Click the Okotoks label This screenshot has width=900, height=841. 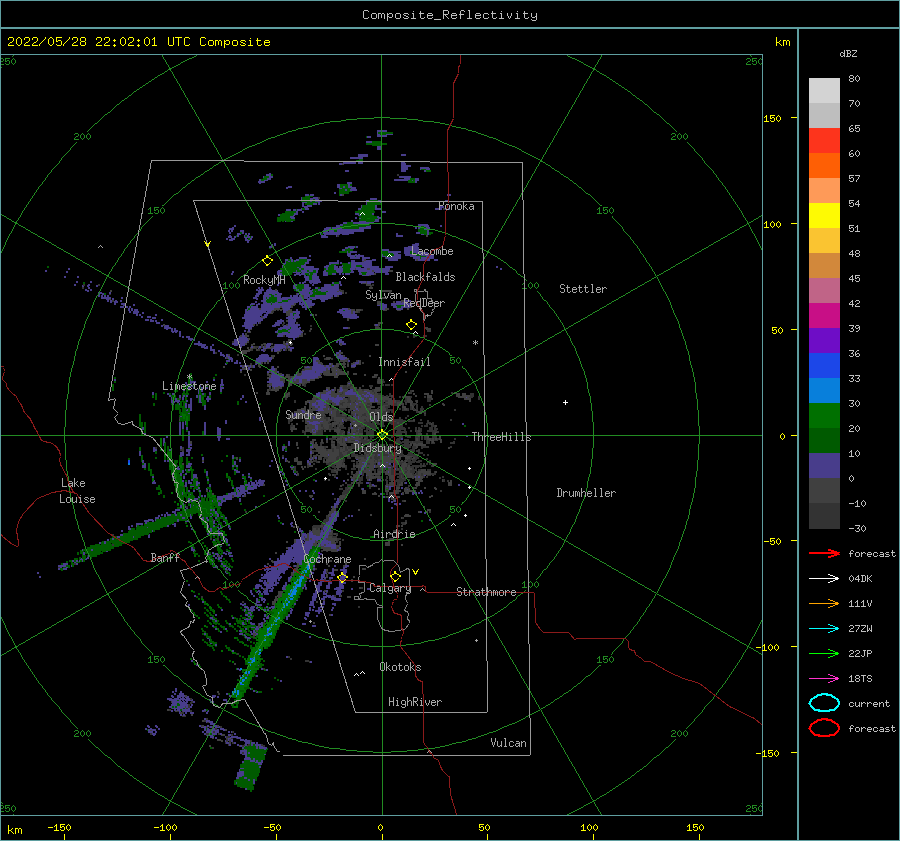click(x=400, y=667)
